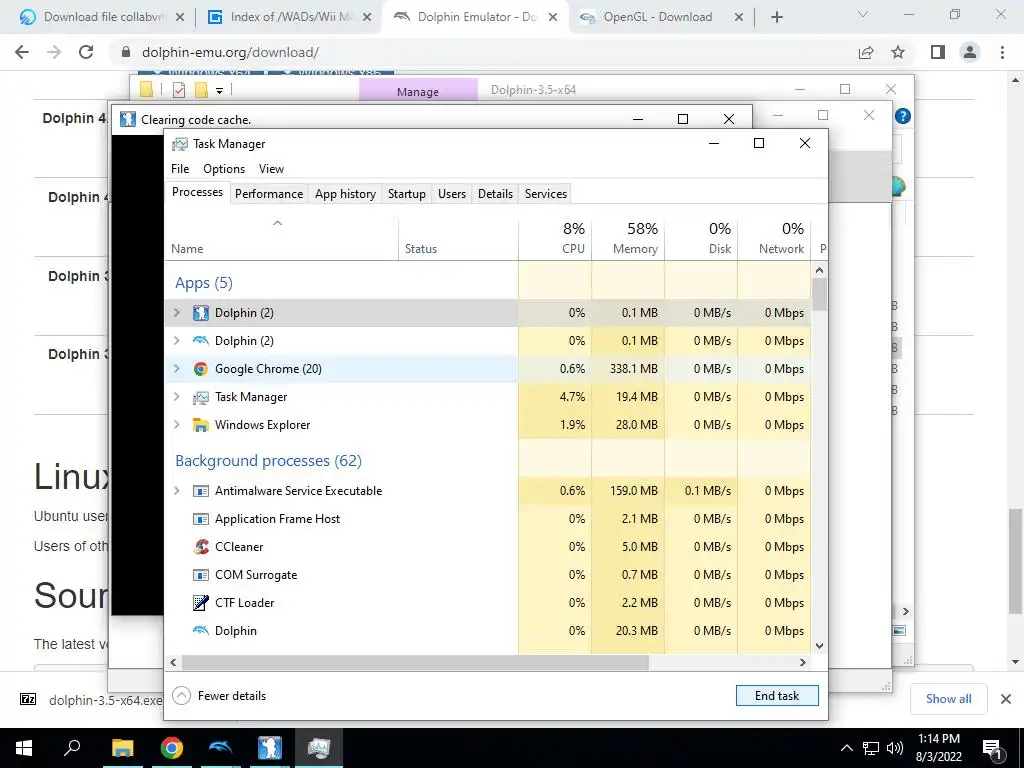1024x768 pixels.
Task: Open the Windows Start menu
Action: pyautogui.click(x=24, y=748)
